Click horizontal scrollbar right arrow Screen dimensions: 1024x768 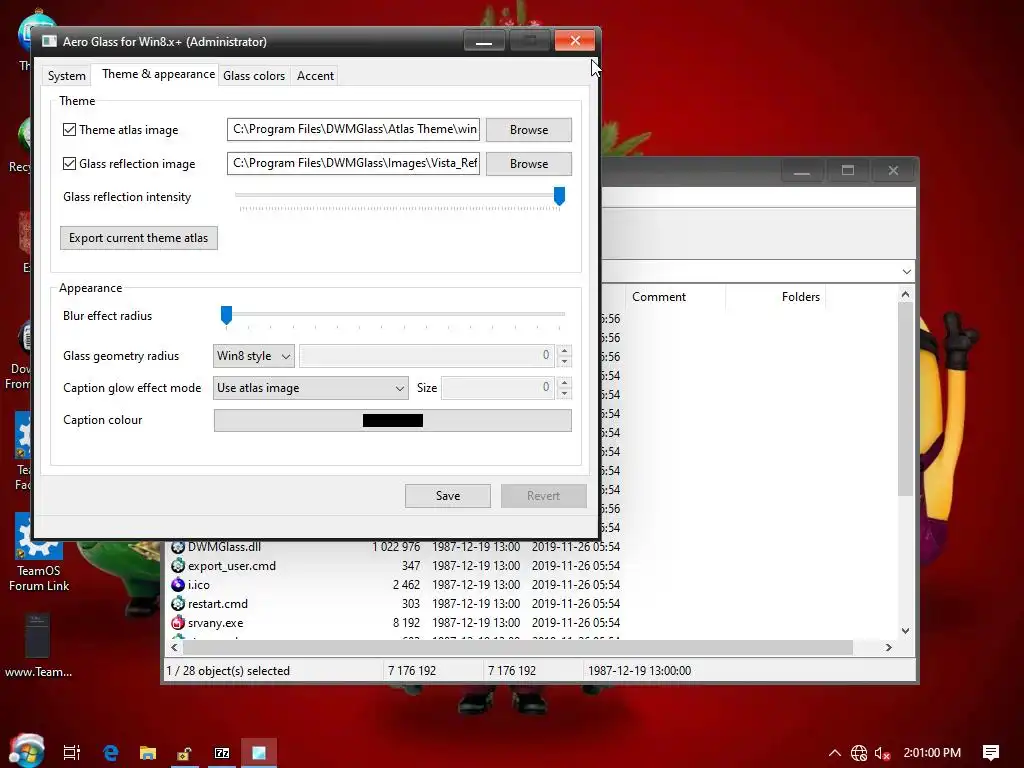(888, 647)
